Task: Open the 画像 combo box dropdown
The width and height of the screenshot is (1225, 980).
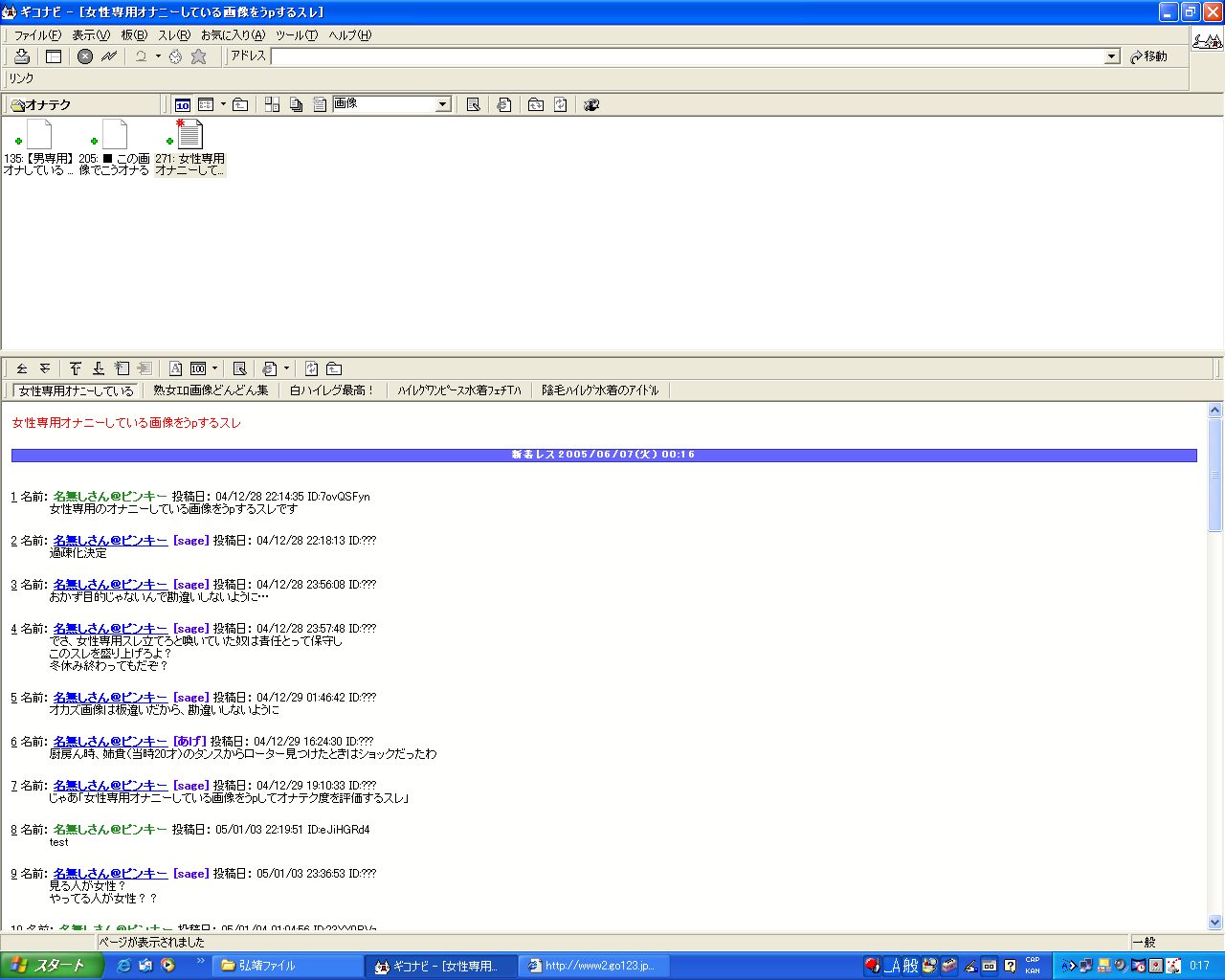Action: point(442,104)
